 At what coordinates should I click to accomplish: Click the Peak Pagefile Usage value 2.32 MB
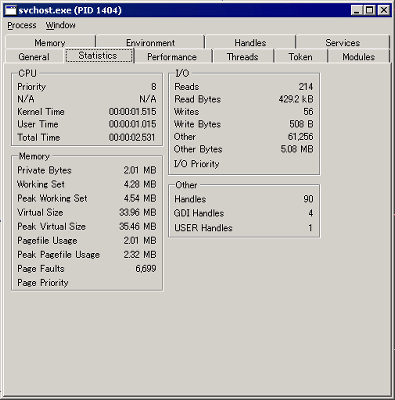click(x=140, y=254)
